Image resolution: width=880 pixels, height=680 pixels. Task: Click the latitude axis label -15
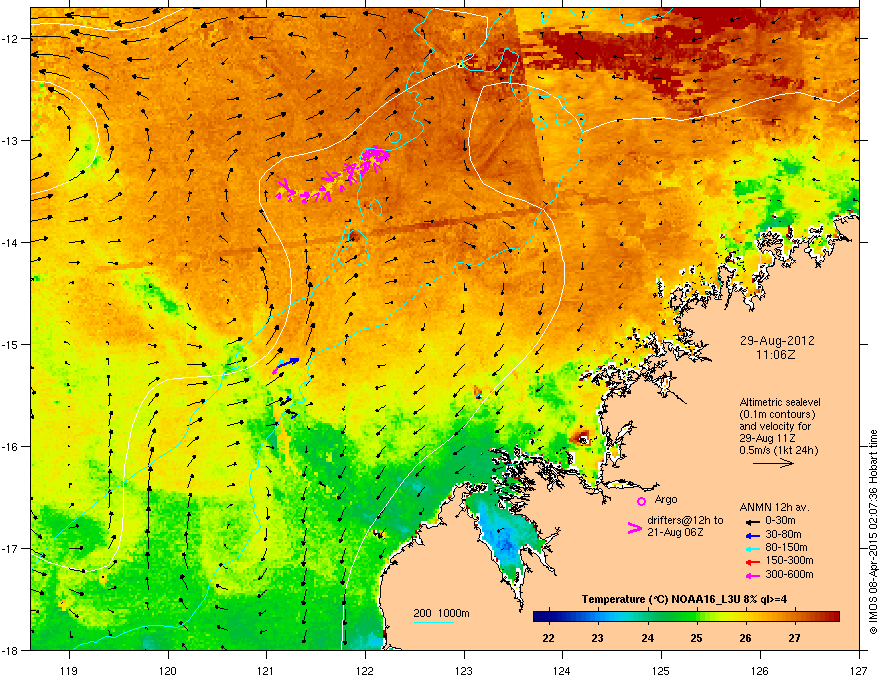coord(11,344)
